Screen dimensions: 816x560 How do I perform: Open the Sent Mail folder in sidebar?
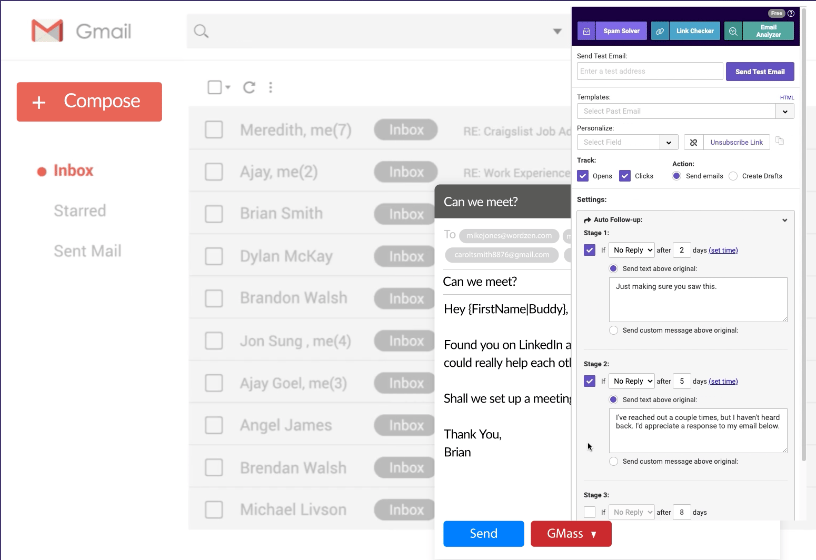[x=87, y=251]
